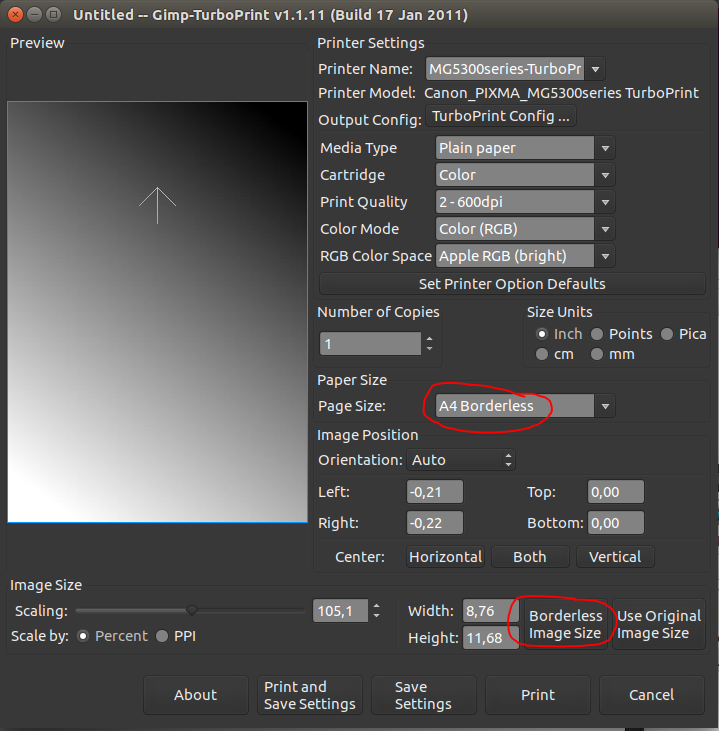Switch scaling mode to PPI

coord(162,636)
